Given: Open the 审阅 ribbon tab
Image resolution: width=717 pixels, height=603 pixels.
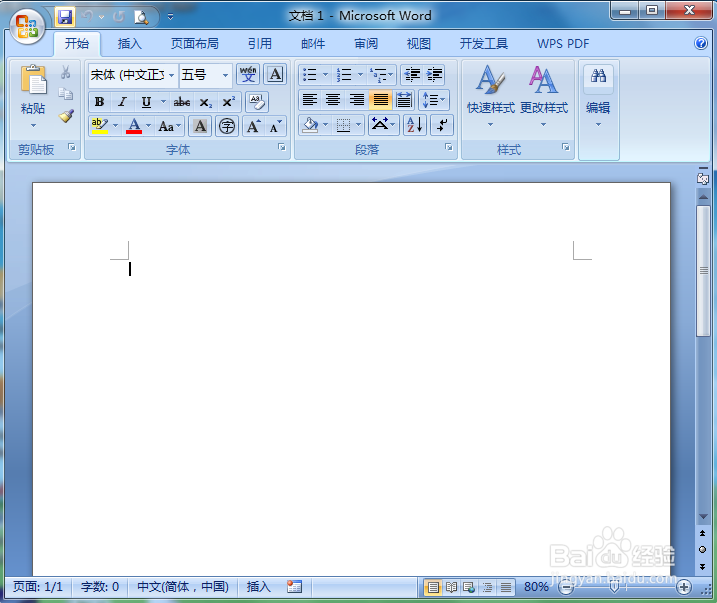Looking at the screenshot, I should pyautogui.click(x=366, y=43).
